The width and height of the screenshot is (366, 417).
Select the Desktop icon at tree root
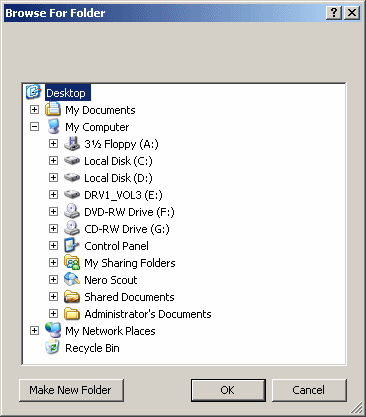(x=33, y=92)
